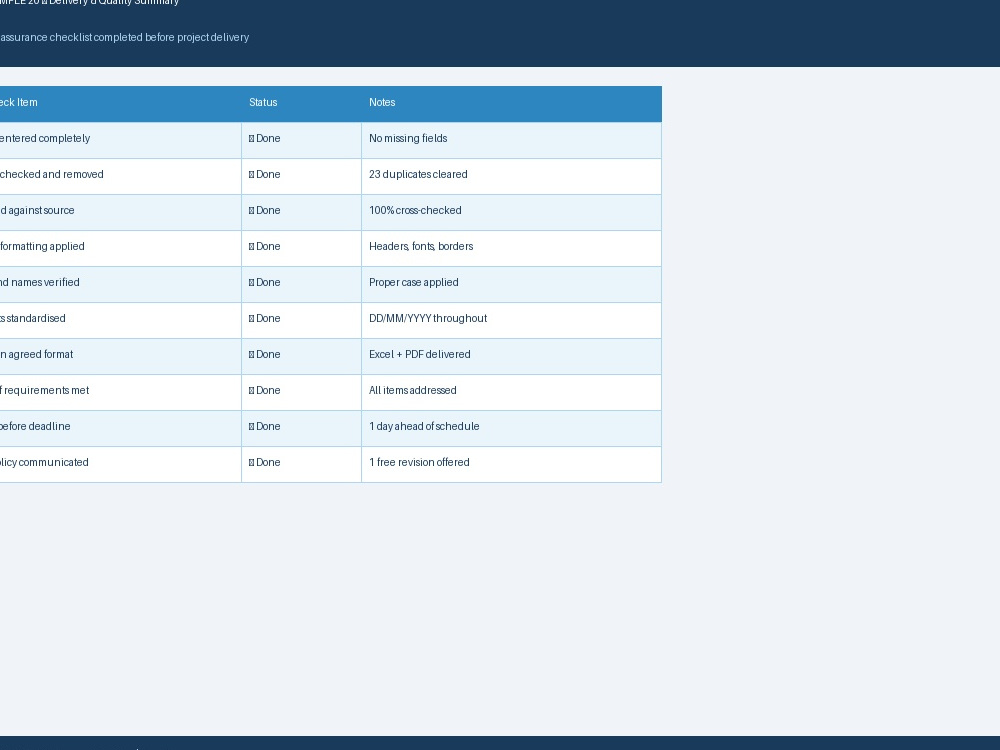Click the 'policy communicated' check item

pyautogui.click(x=121, y=464)
